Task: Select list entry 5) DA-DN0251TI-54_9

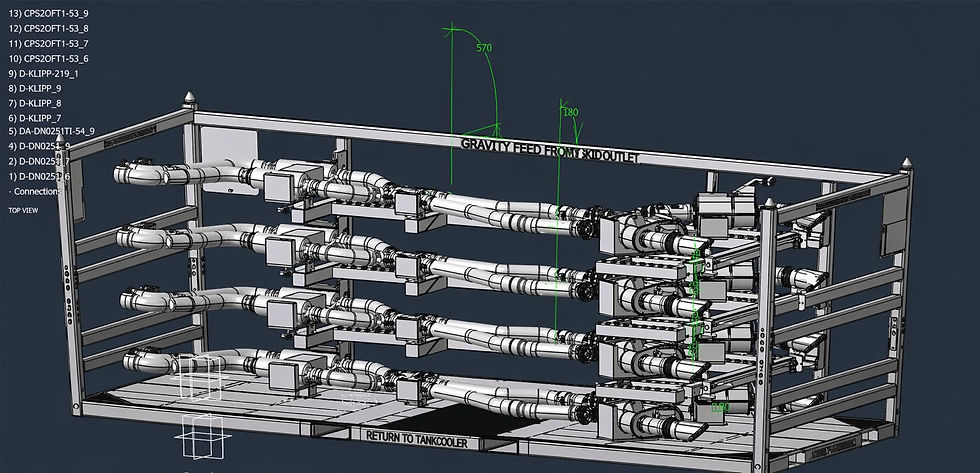Action: pos(51,131)
